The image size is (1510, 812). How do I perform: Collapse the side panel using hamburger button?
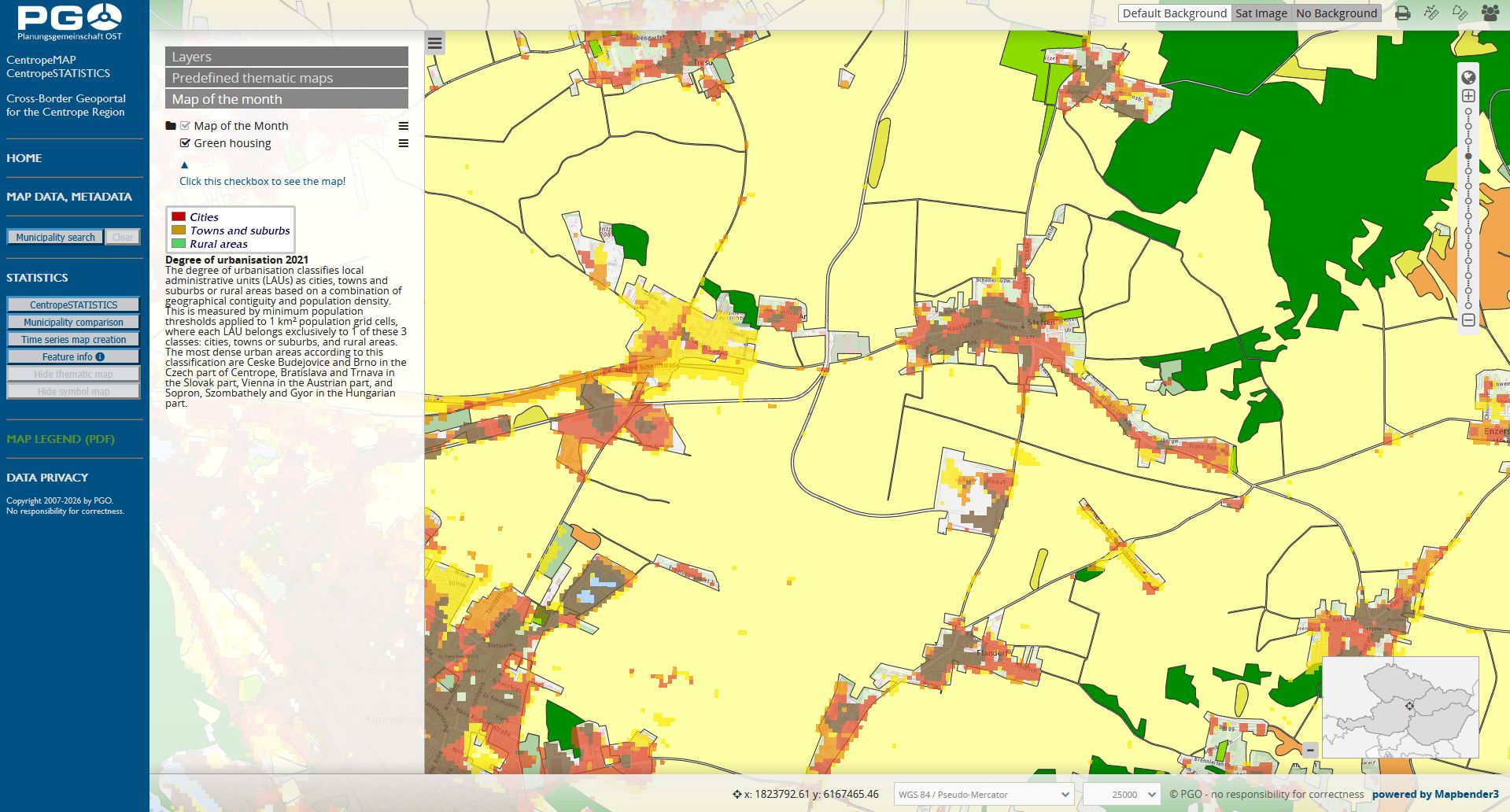(x=434, y=43)
